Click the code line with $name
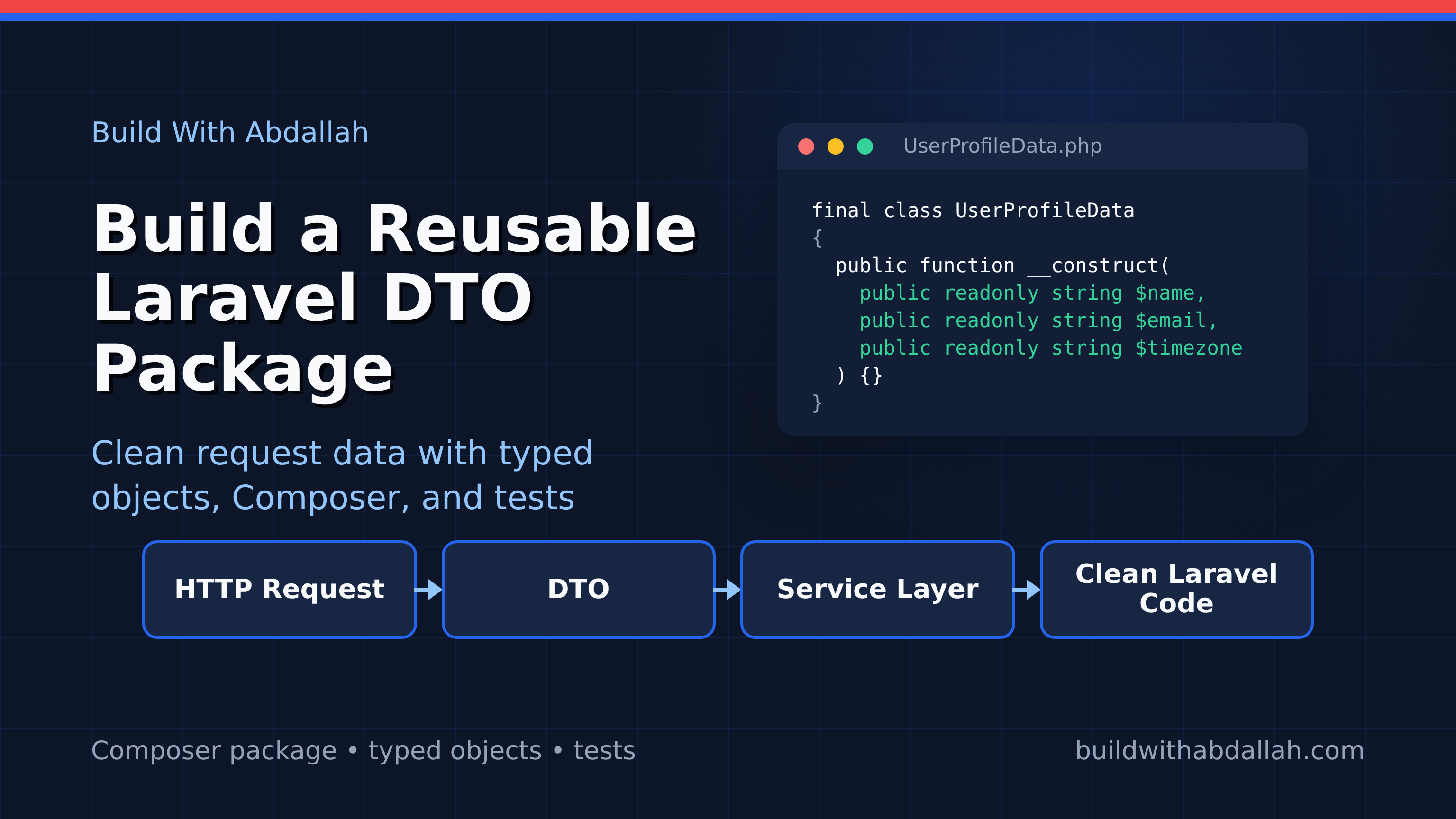Screen dimensions: 1456x819 pyautogui.click(x=1033, y=293)
